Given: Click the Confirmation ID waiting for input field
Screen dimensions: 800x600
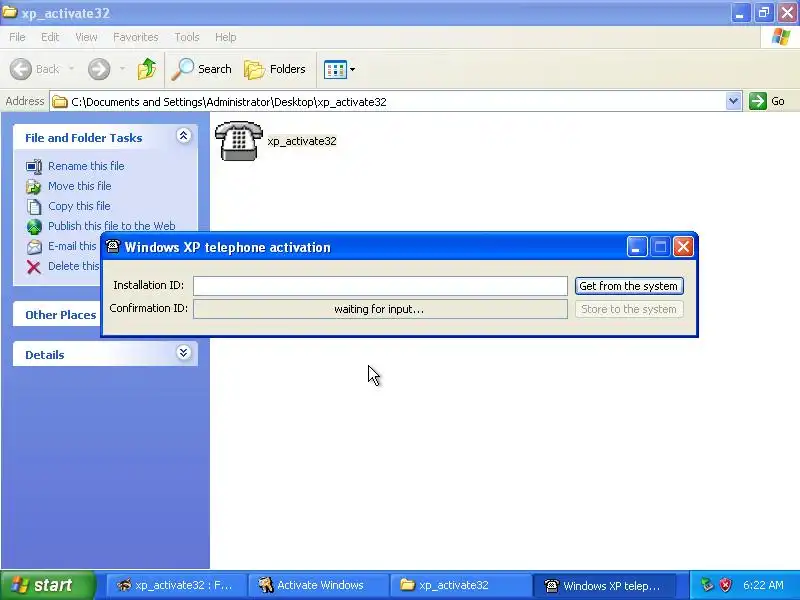Looking at the screenshot, I should (380, 309).
